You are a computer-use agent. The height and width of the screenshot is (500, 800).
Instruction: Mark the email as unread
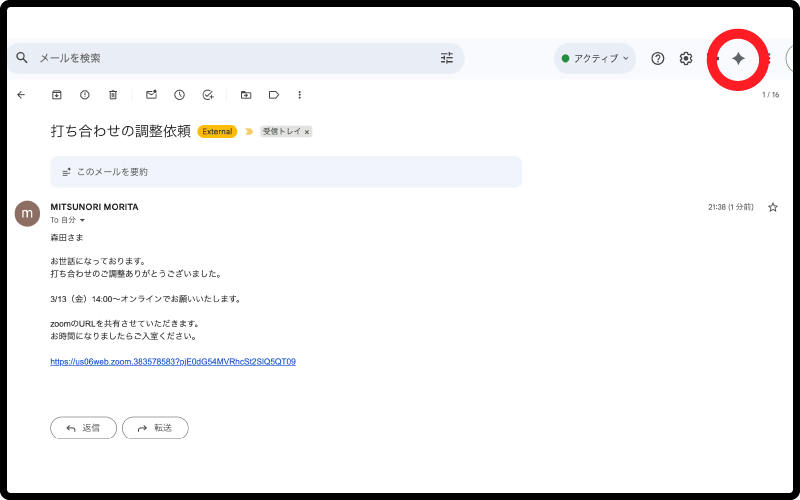[x=151, y=95]
